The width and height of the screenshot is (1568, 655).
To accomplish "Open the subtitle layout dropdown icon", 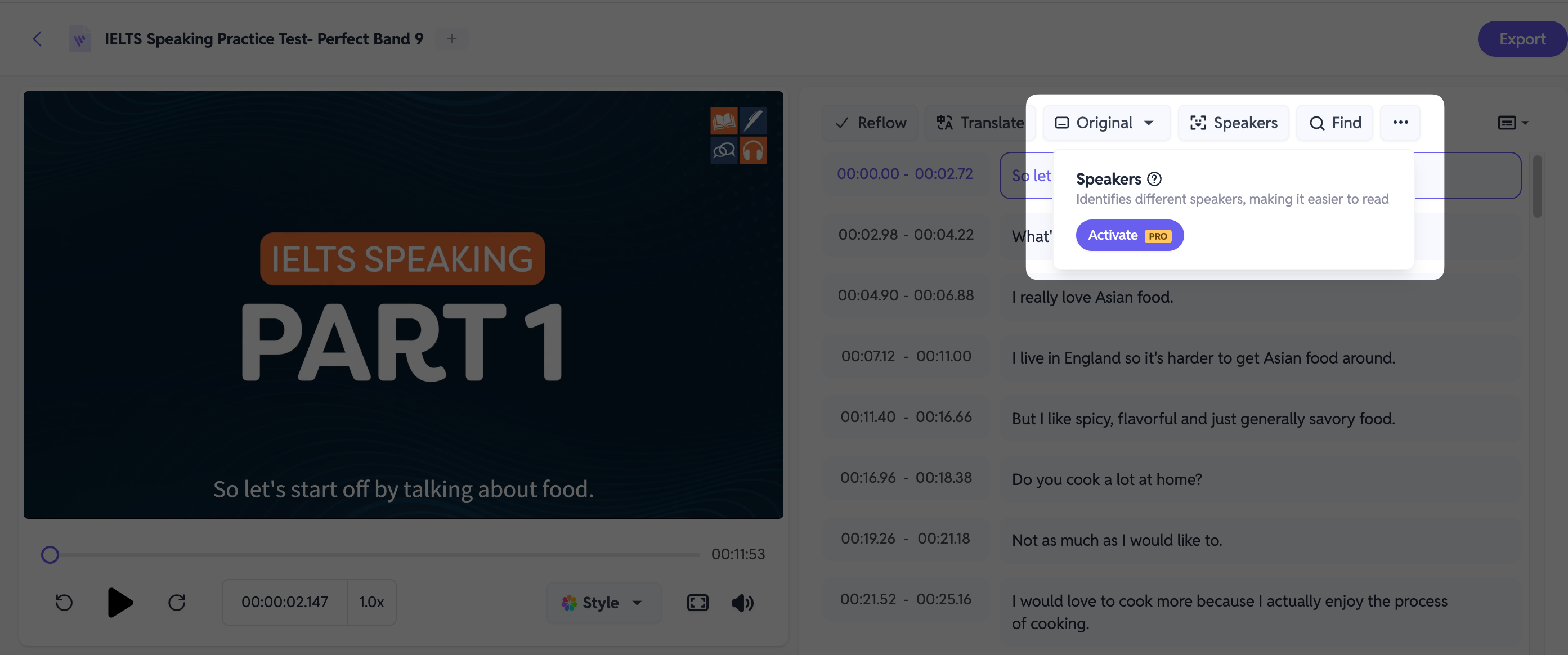I will pos(1513,122).
